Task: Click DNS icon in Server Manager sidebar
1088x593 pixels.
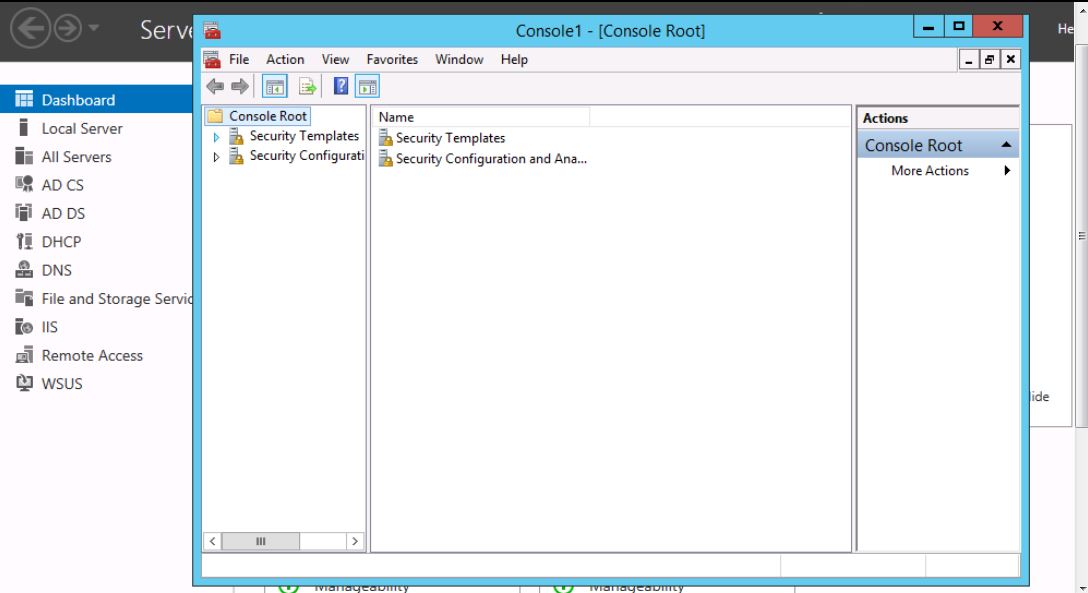Action: [24, 269]
